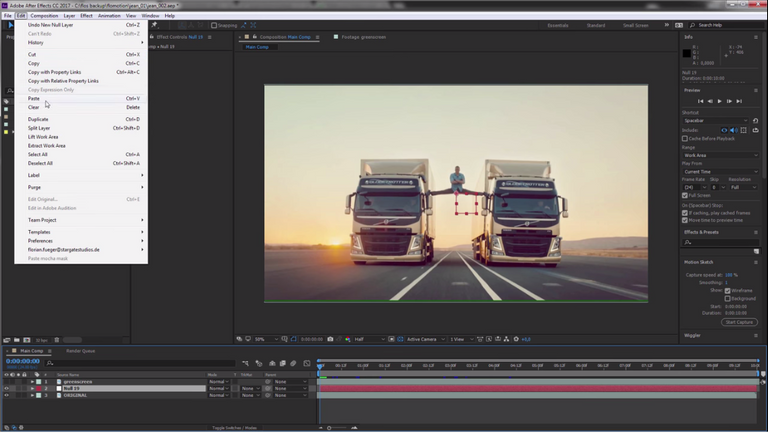Jump to first frame in Preview panel
Viewport: 768px width, 433px height.
pos(700,101)
